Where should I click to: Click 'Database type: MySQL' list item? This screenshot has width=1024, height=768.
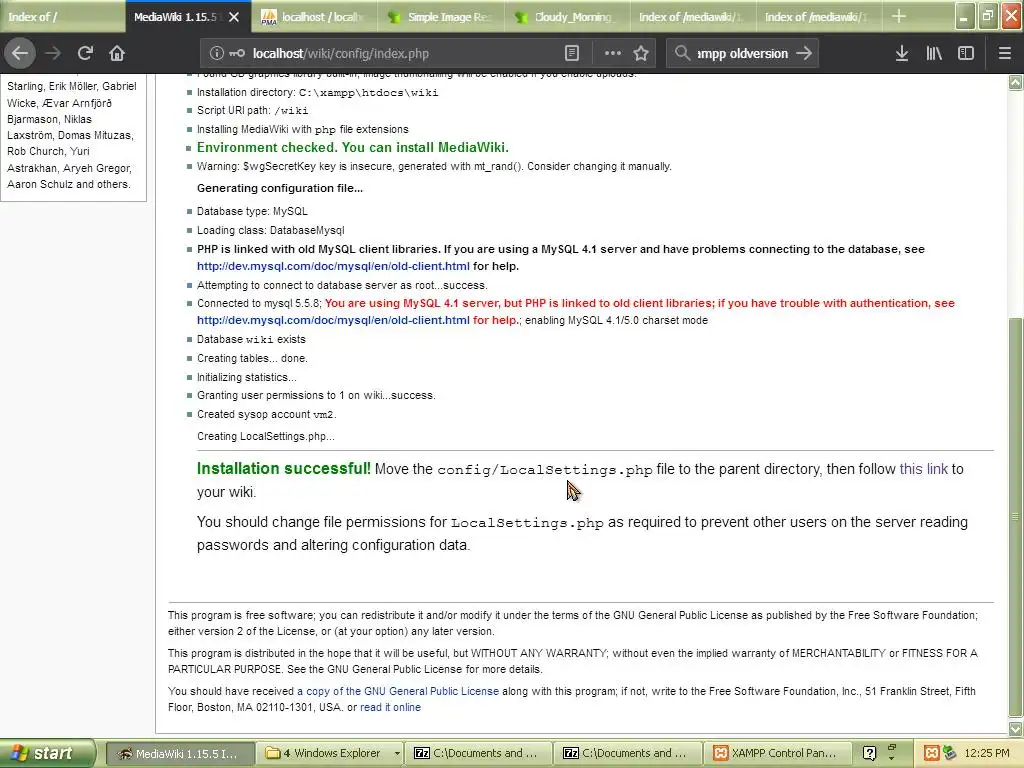click(x=252, y=212)
